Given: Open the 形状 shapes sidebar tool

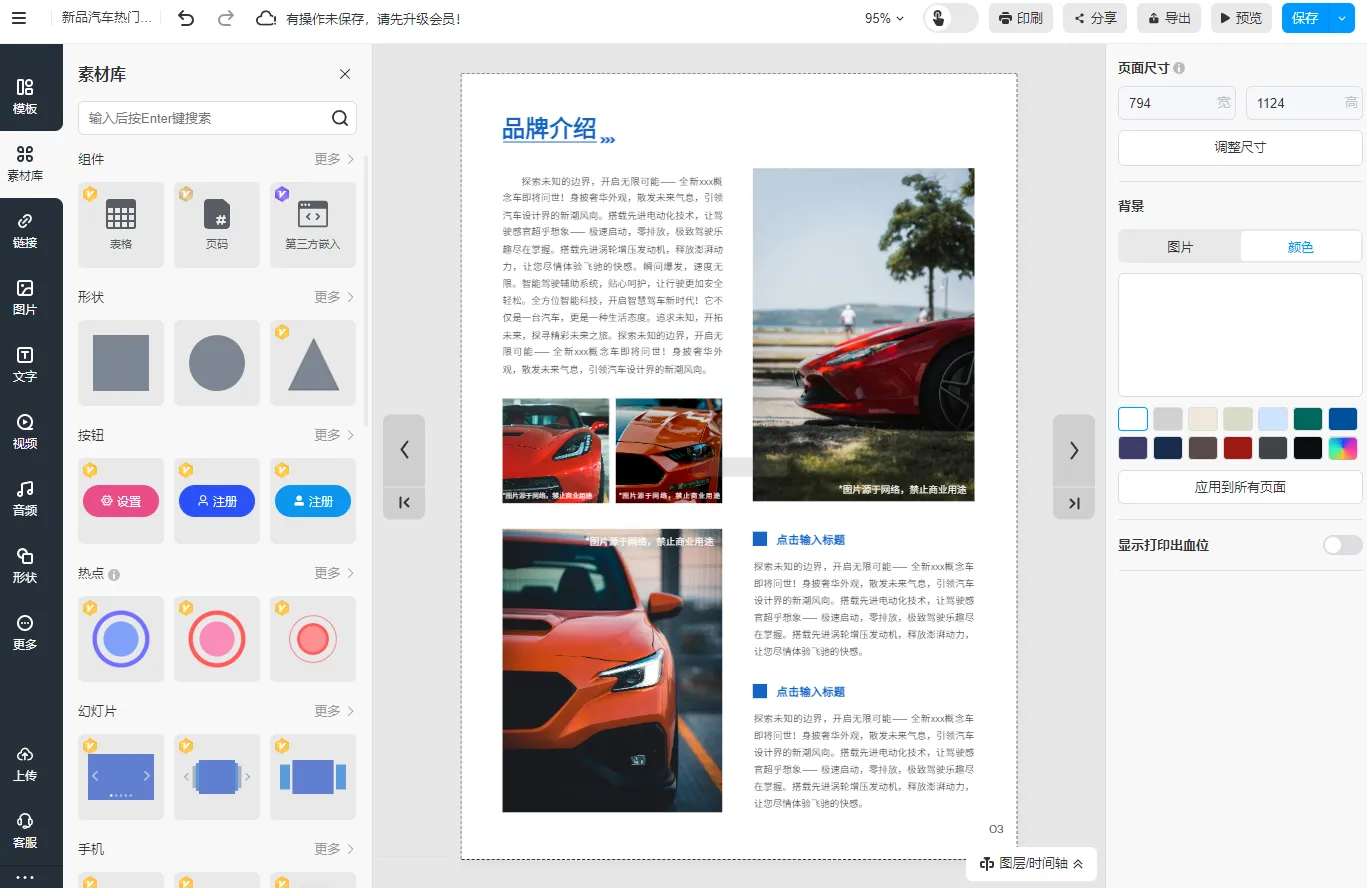Looking at the screenshot, I should (x=25, y=566).
